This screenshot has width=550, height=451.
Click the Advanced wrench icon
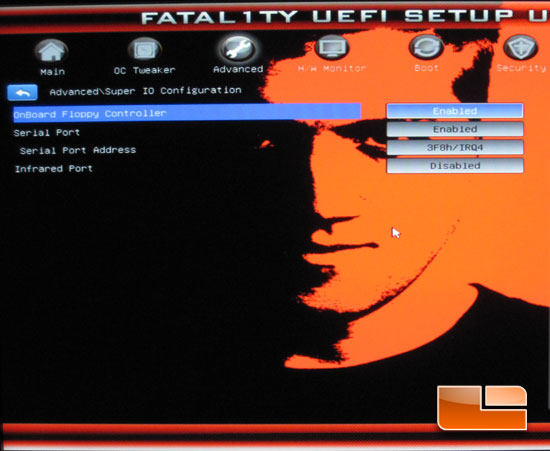238,49
